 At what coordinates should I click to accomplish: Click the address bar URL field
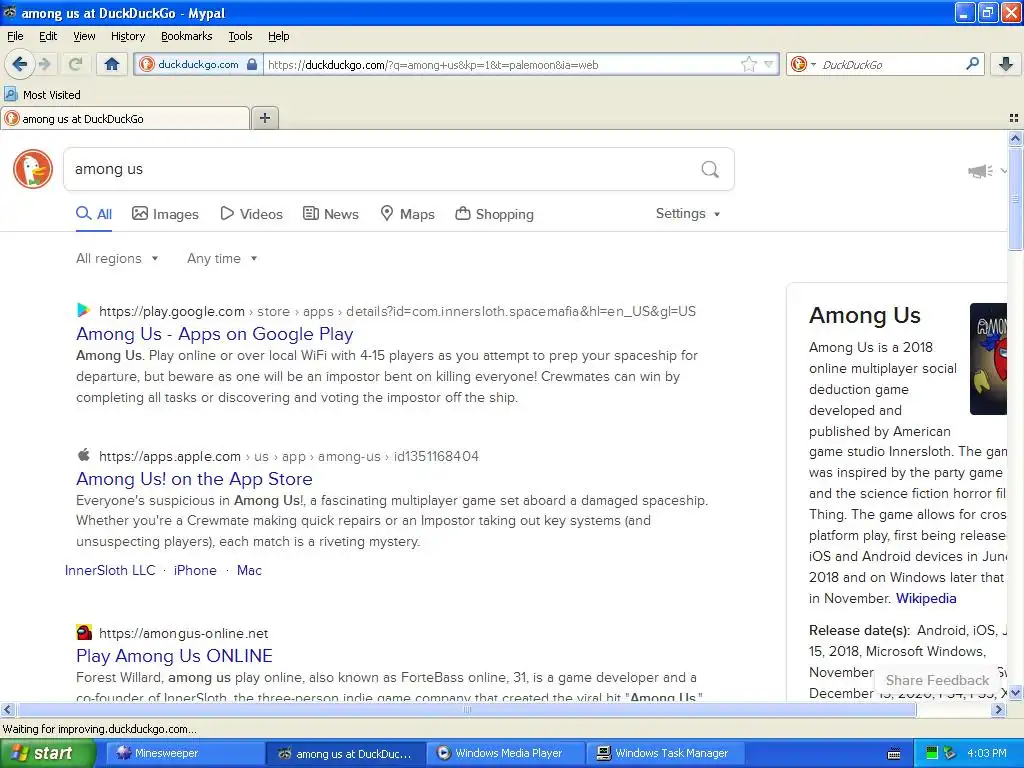tap(500, 65)
